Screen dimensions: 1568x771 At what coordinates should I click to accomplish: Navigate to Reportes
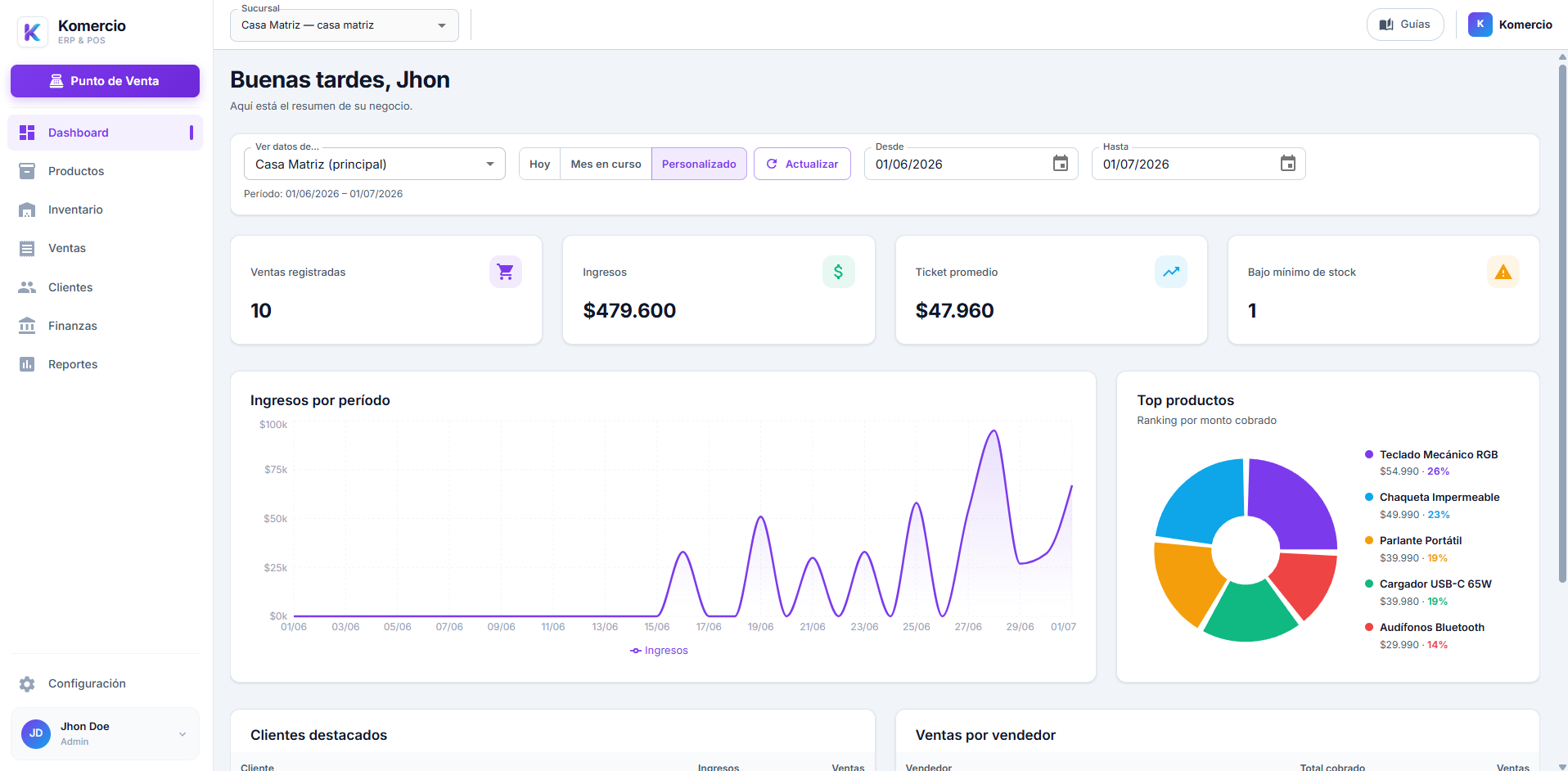pos(105,364)
